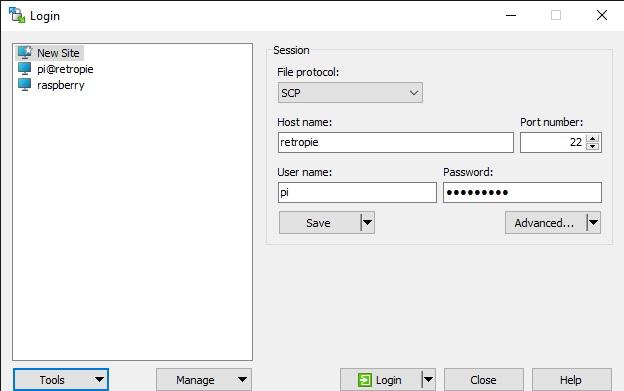This screenshot has width=624, height=391.
Task: Click into the Password field
Action: click(x=522, y=193)
